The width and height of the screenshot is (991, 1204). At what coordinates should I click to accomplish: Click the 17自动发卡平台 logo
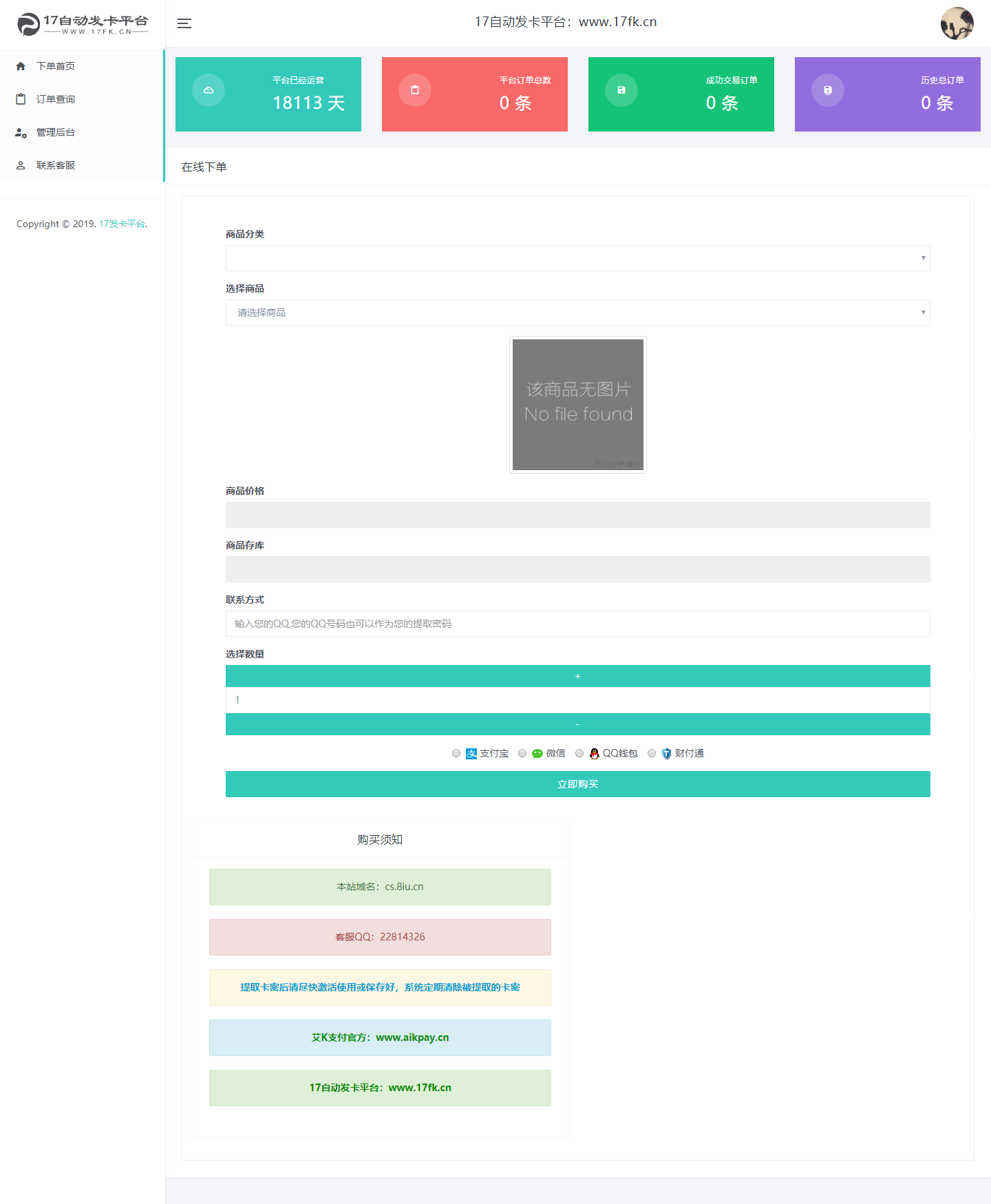tap(83, 24)
